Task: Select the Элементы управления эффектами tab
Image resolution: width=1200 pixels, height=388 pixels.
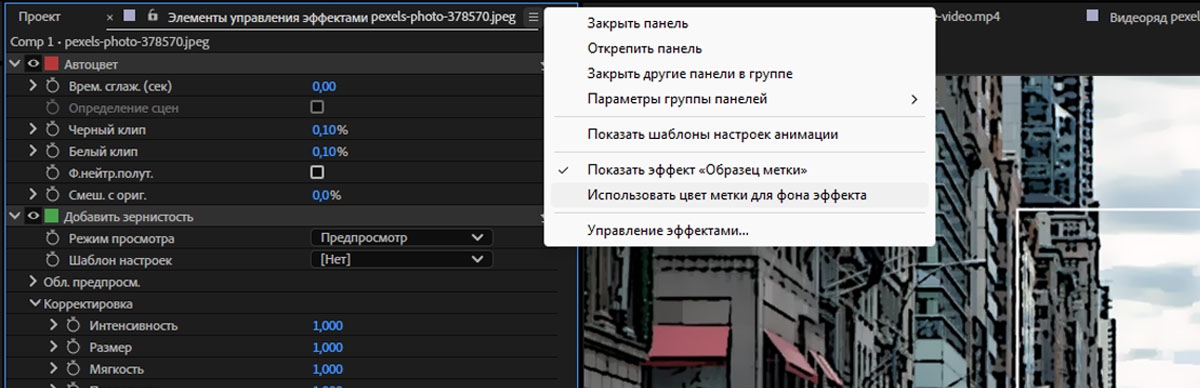Action: tap(342, 18)
